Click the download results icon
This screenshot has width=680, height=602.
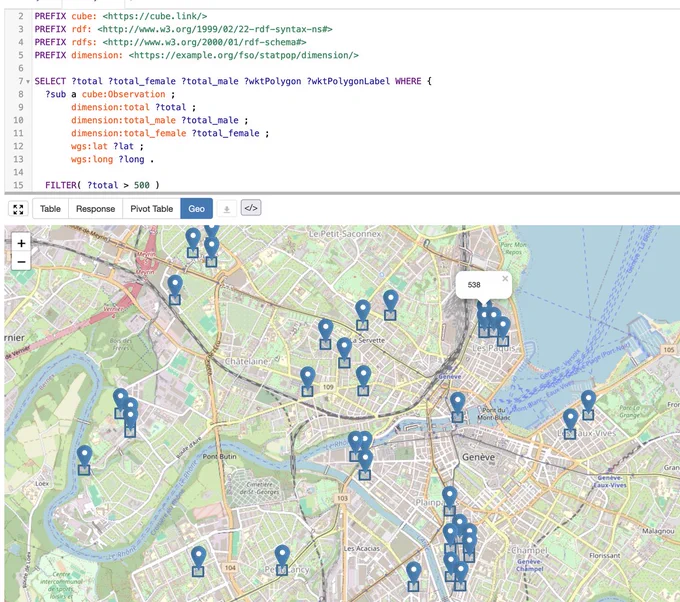[226, 209]
